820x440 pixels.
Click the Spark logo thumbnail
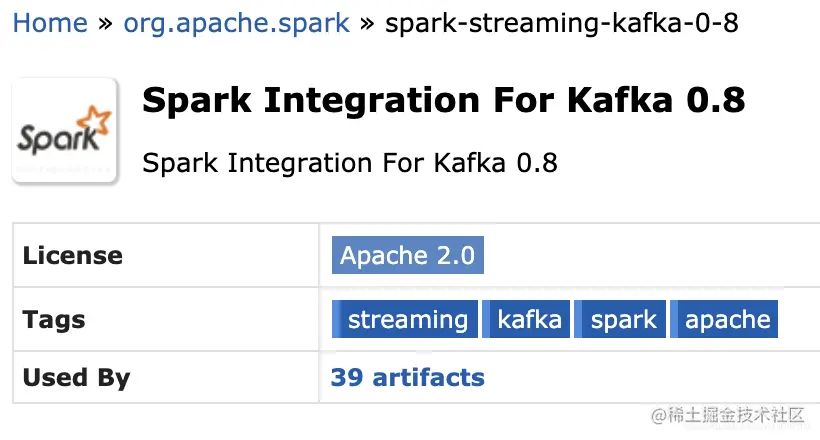[65, 131]
